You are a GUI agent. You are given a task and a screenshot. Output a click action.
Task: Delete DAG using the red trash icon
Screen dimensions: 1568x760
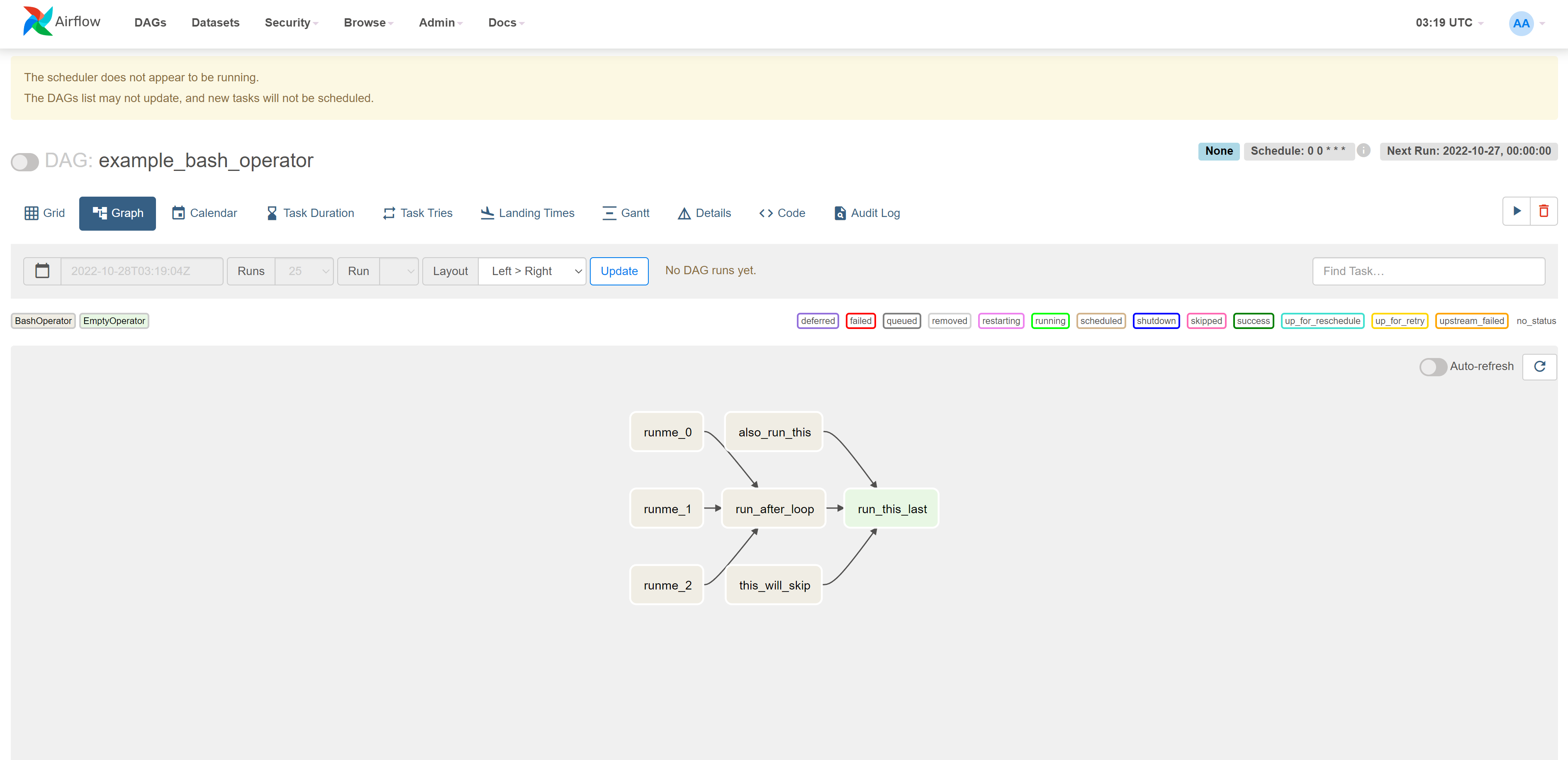coord(1544,211)
